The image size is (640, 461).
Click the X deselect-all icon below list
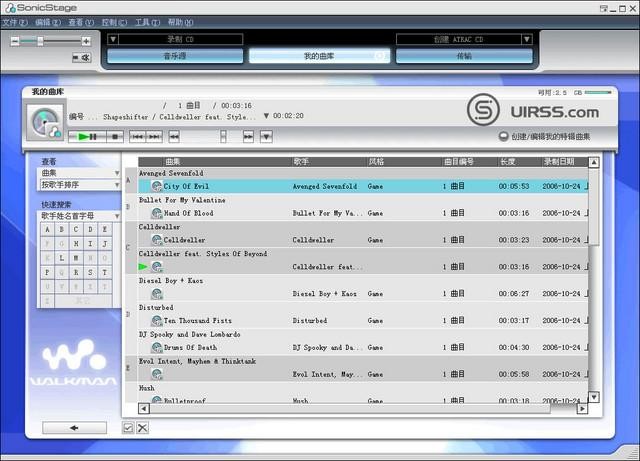[x=142, y=428]
